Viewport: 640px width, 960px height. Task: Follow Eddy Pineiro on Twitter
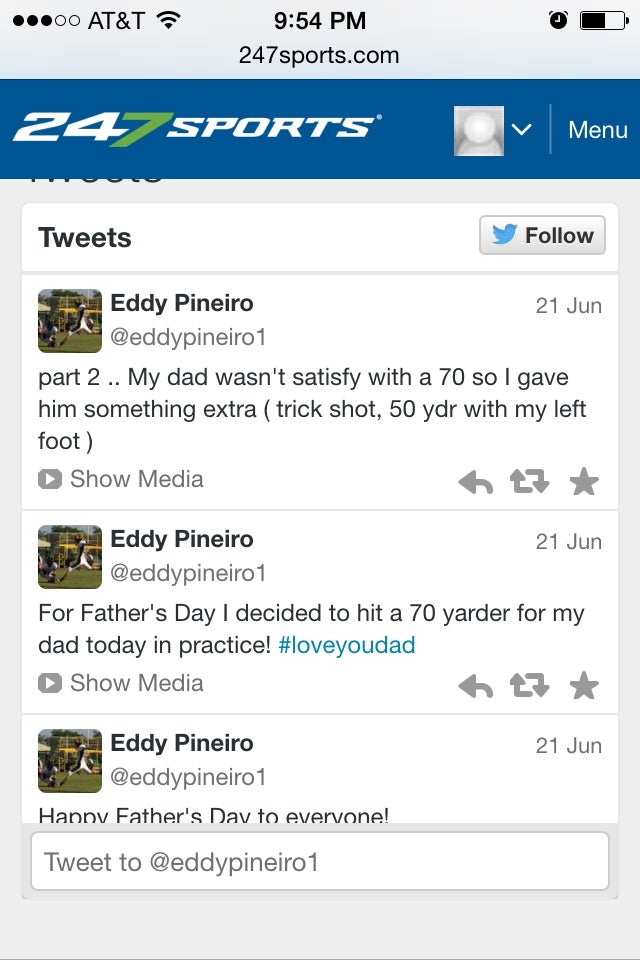pos(542,236)
